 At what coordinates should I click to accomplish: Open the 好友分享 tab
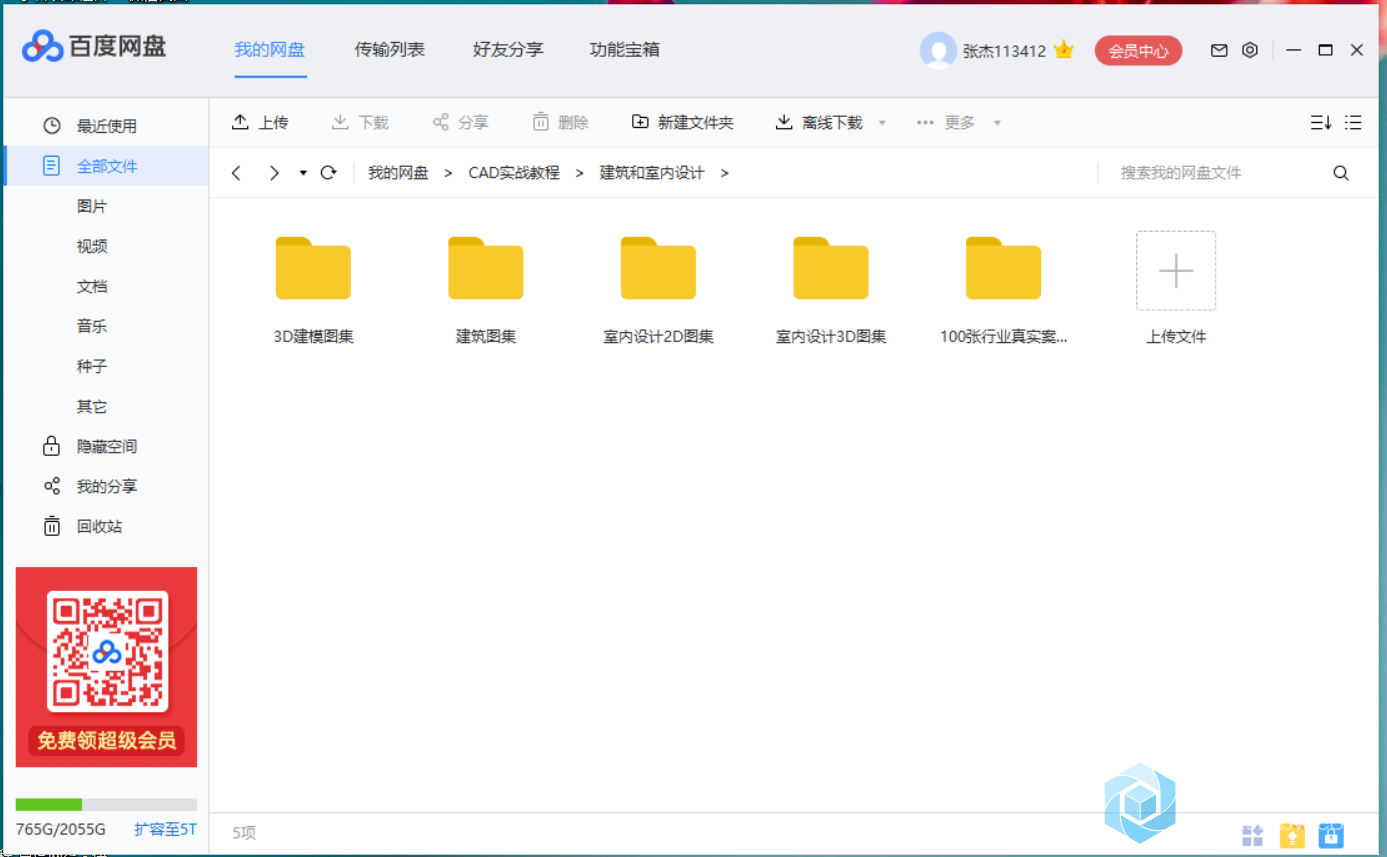click(x=508, y=49)
